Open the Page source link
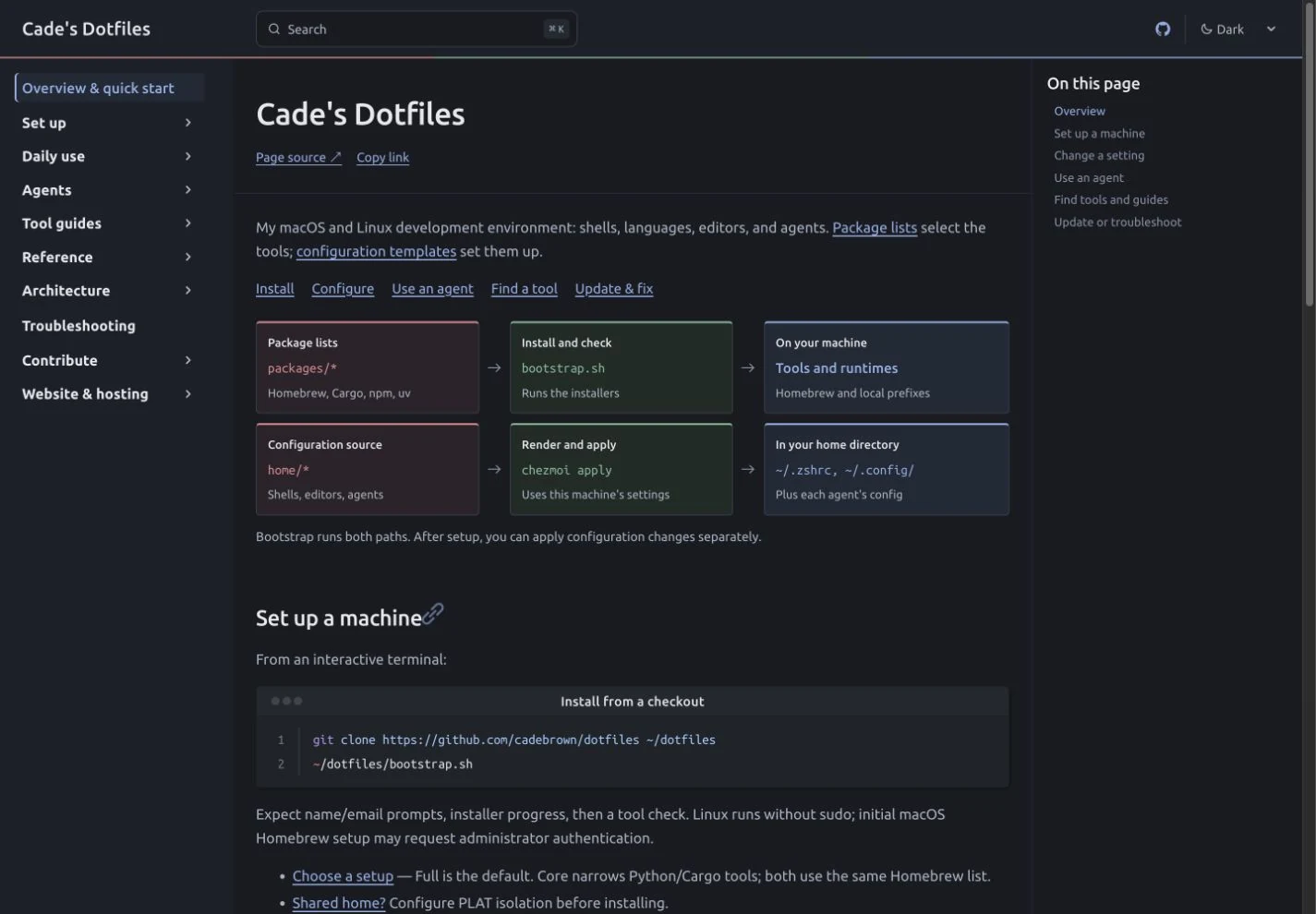Viewport: 1316px width, 914px height. 298,157
